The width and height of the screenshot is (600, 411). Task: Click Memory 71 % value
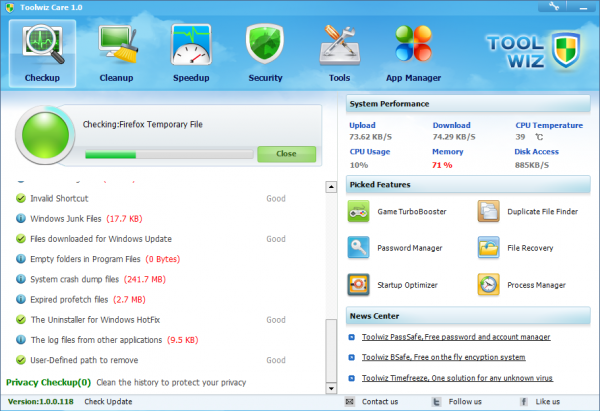[x=442, y=165]
